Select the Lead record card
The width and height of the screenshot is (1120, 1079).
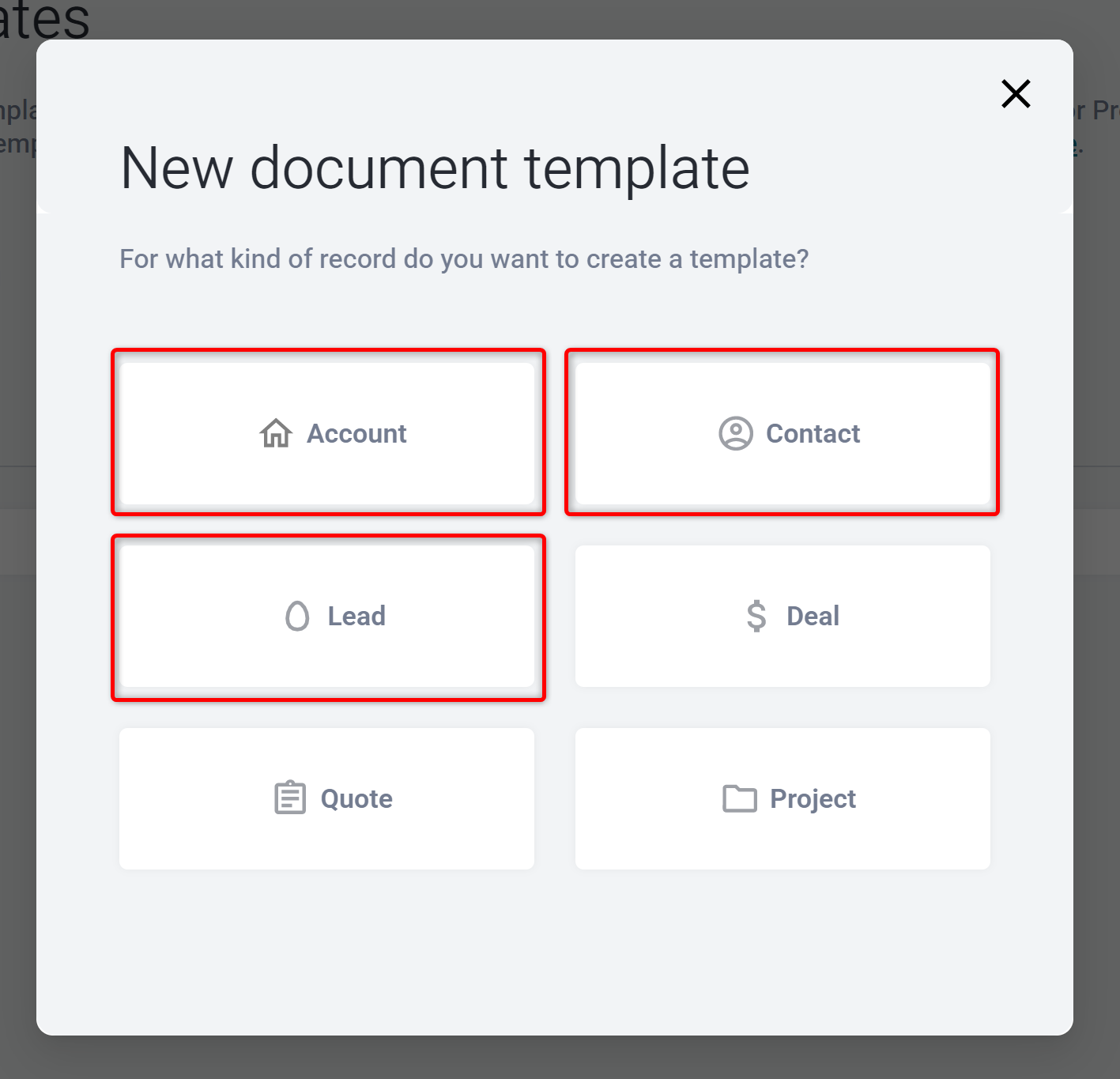pos(327,616)
